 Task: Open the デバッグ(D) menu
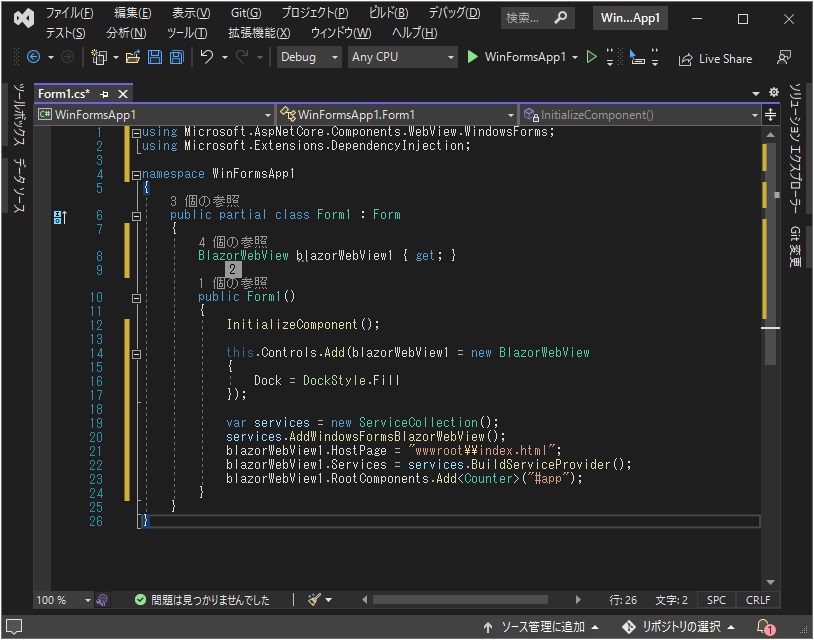click(453, 13)
